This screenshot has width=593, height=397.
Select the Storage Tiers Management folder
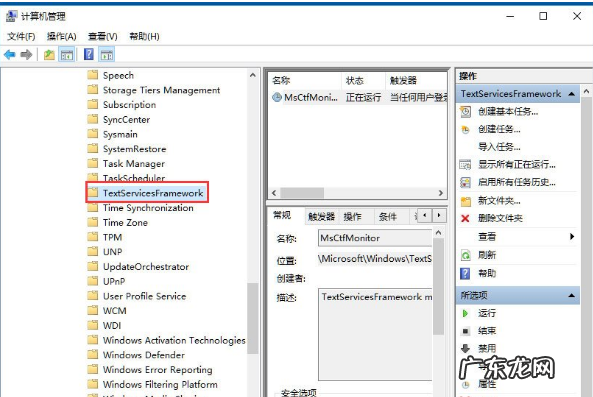point(161,90)
